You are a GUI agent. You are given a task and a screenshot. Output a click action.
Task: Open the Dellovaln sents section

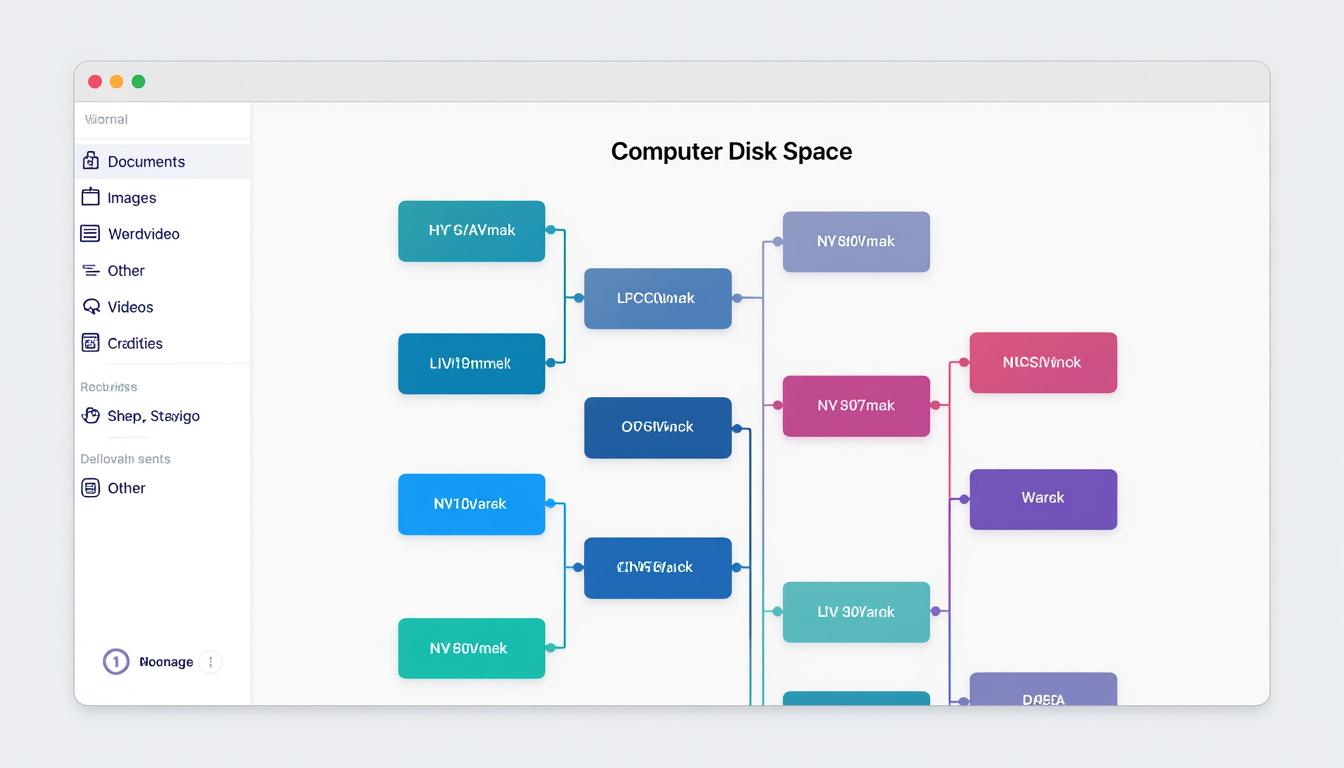click(x=125, y=458)
